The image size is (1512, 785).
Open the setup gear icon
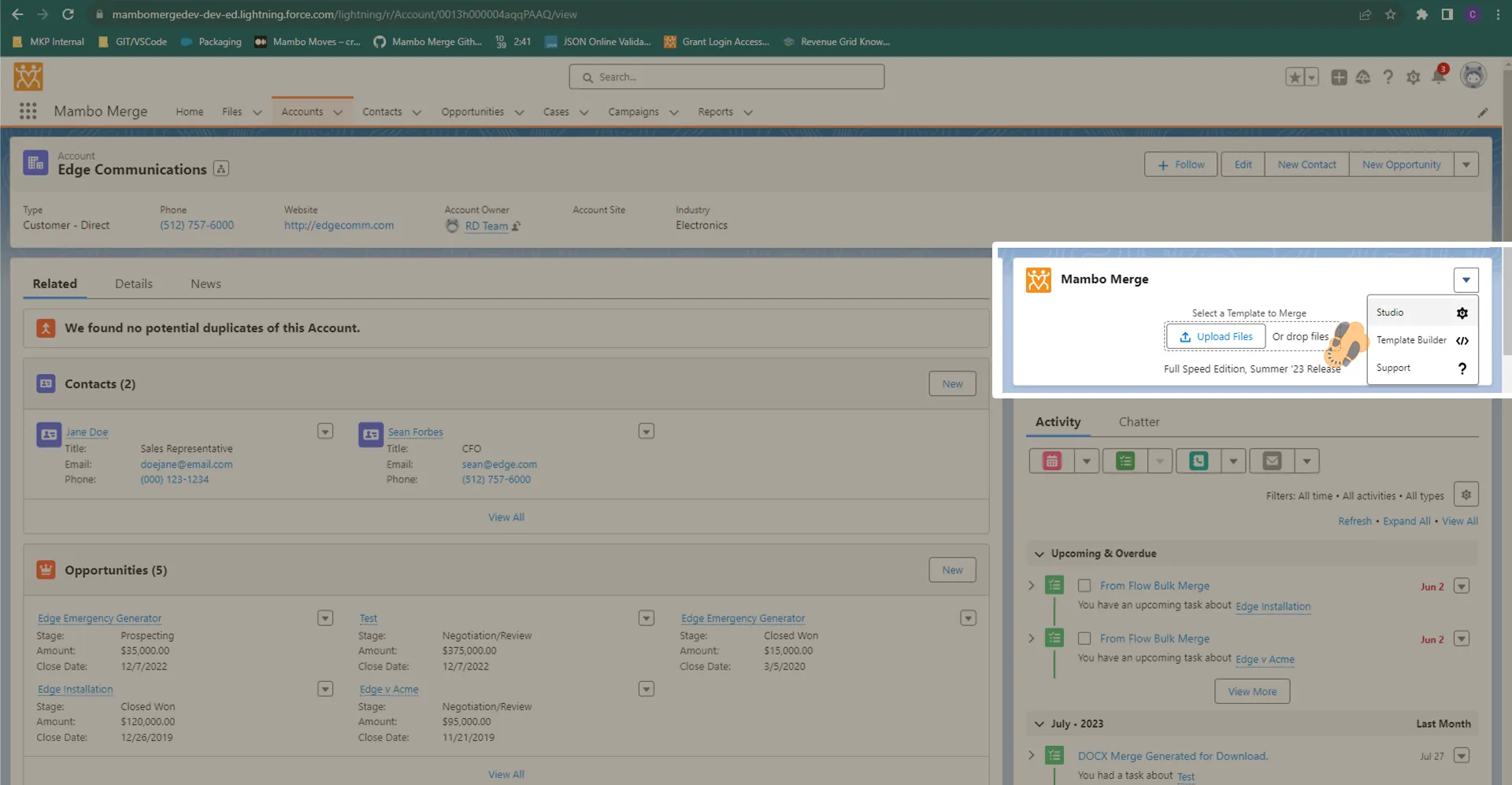click(x=1414, y=77)
